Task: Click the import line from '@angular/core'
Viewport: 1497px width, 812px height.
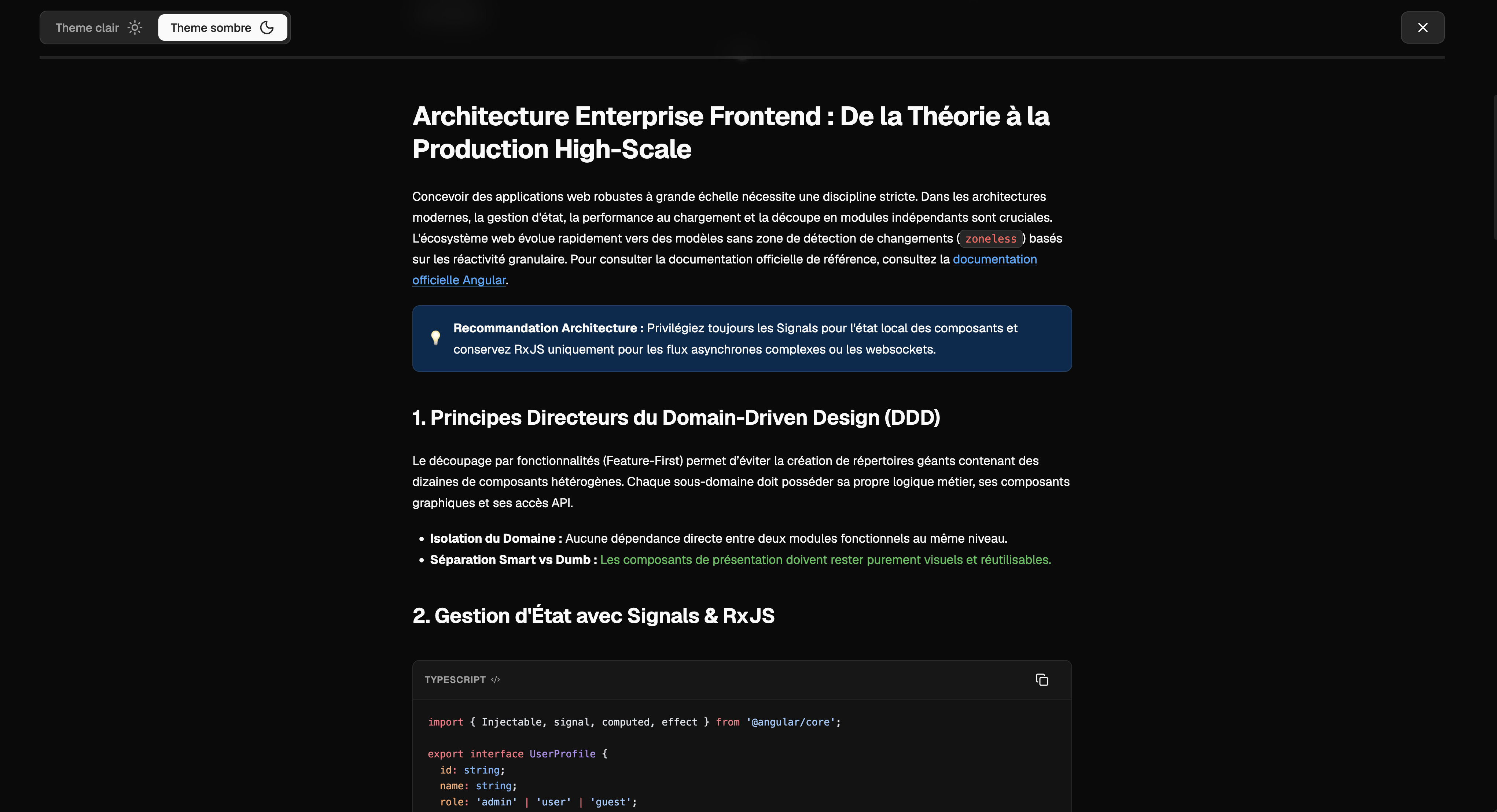Action: point(634,722)
